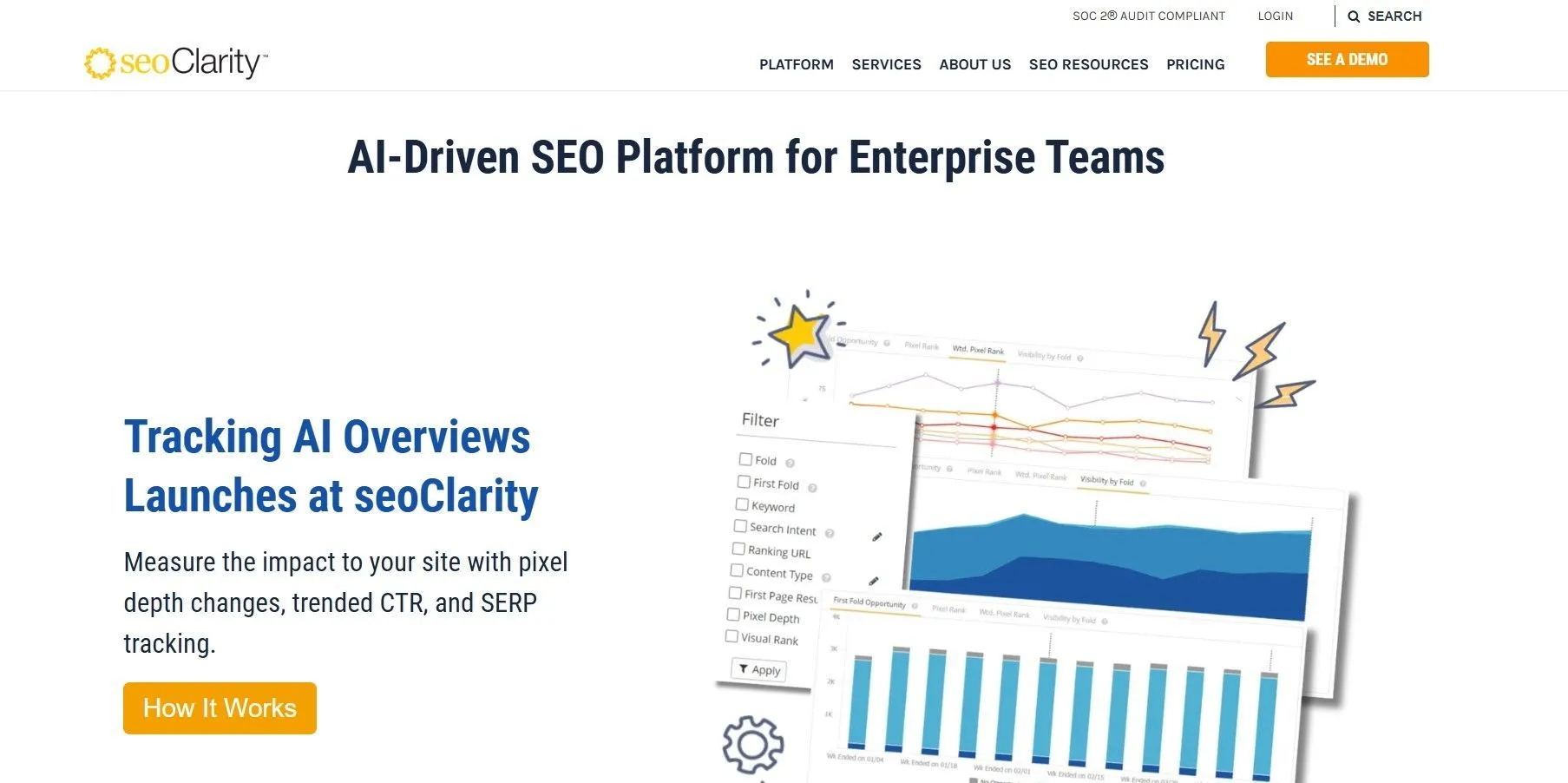Open the Login link
This screenshot has height=783, width=1568.
point(1275,16)
